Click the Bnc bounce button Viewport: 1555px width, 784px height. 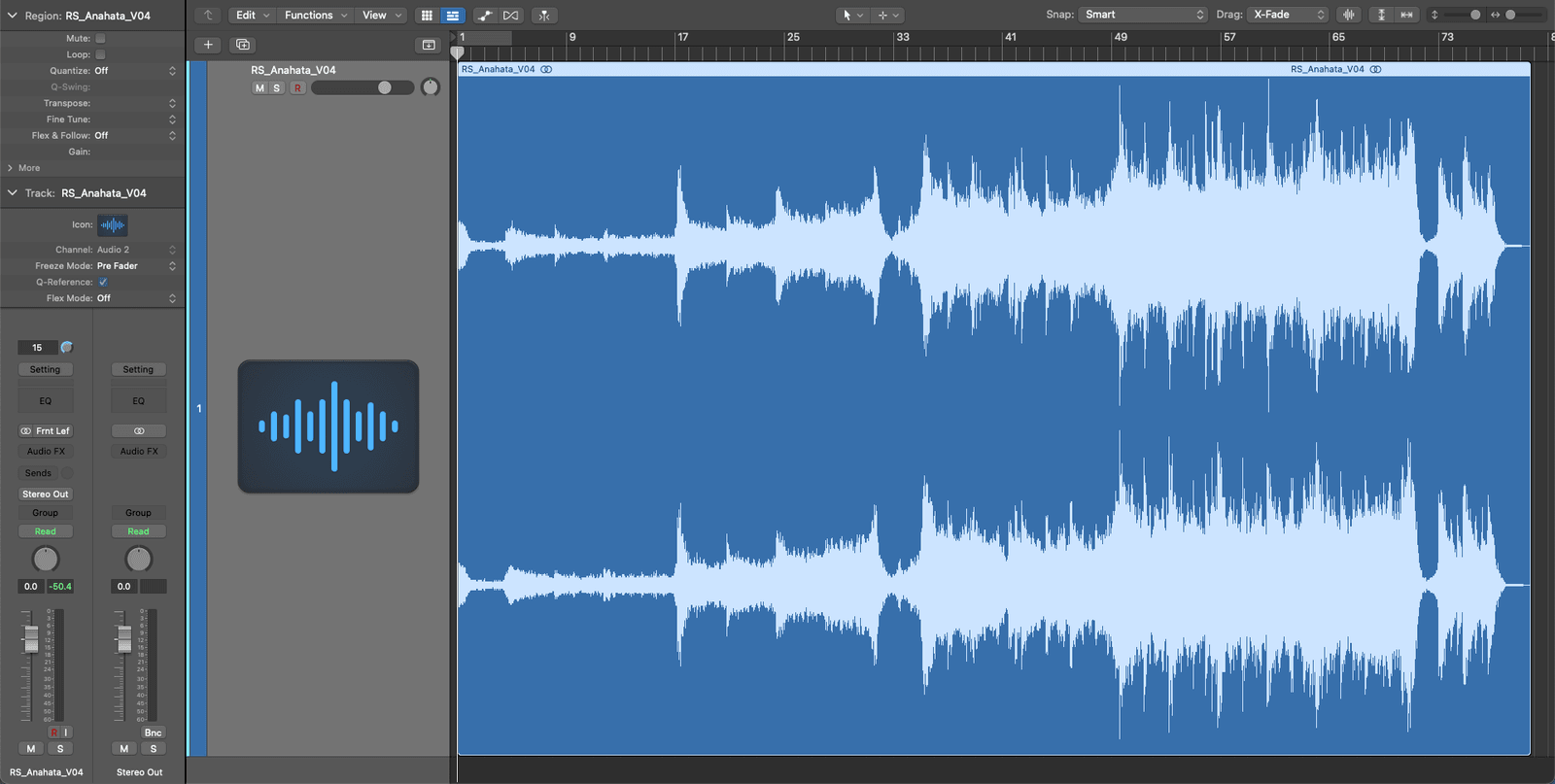point(153,733)
